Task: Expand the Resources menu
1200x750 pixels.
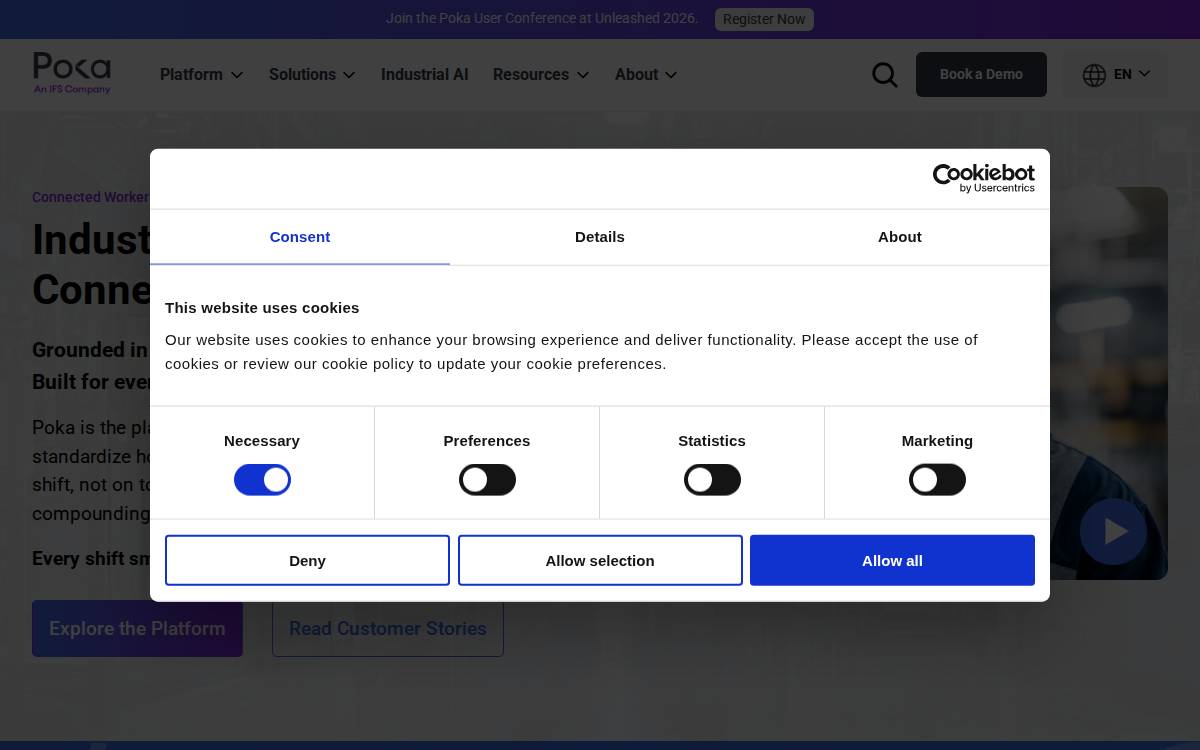Action: pyautogui.click(x=541, y=75)
